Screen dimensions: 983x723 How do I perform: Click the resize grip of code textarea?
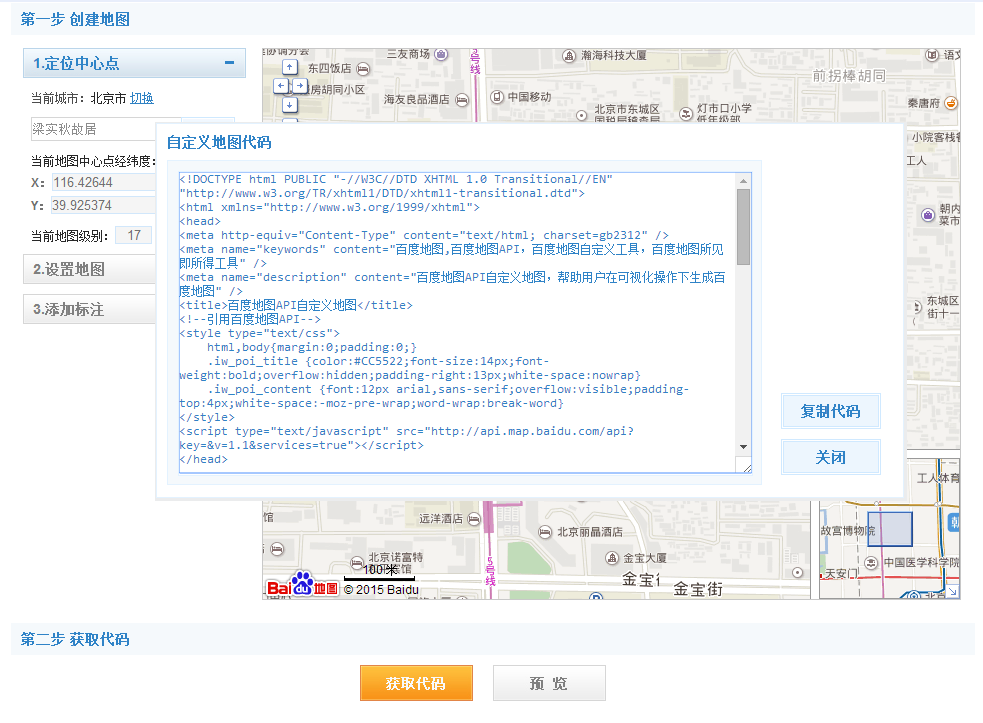[747, 468]
